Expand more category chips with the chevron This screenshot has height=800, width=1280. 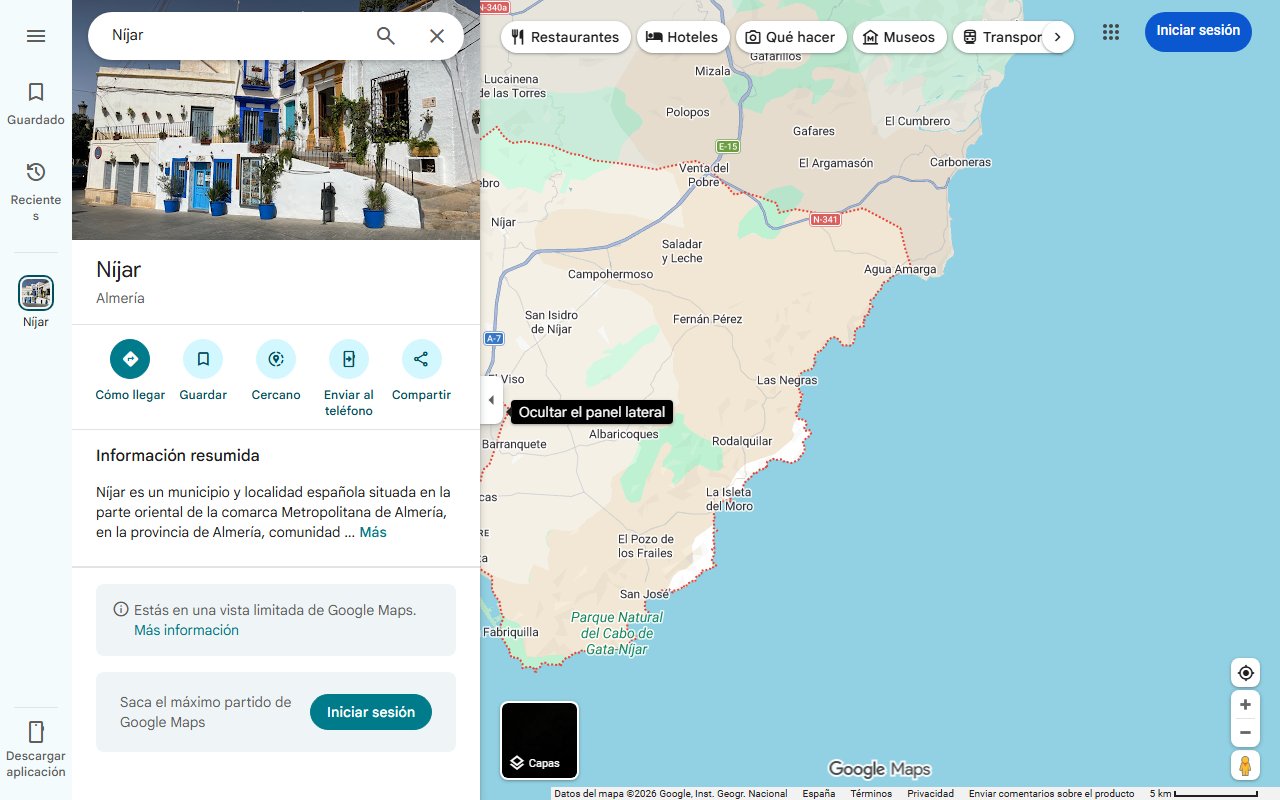[1057, 36]
